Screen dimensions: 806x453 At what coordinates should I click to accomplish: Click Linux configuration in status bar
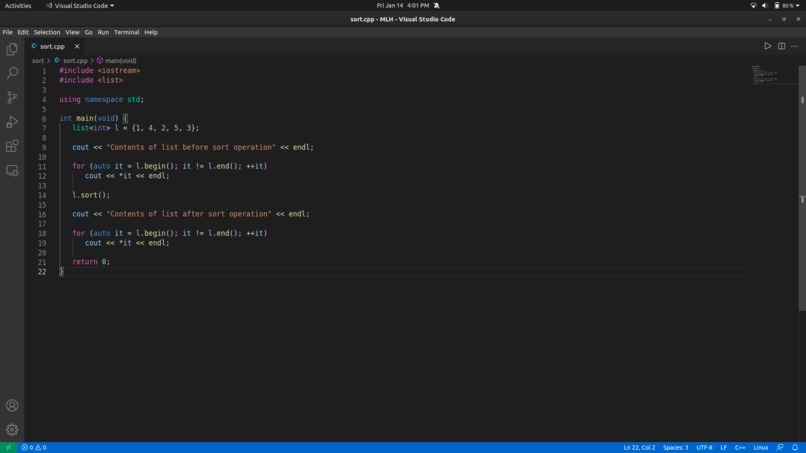(x=761, y=447)
